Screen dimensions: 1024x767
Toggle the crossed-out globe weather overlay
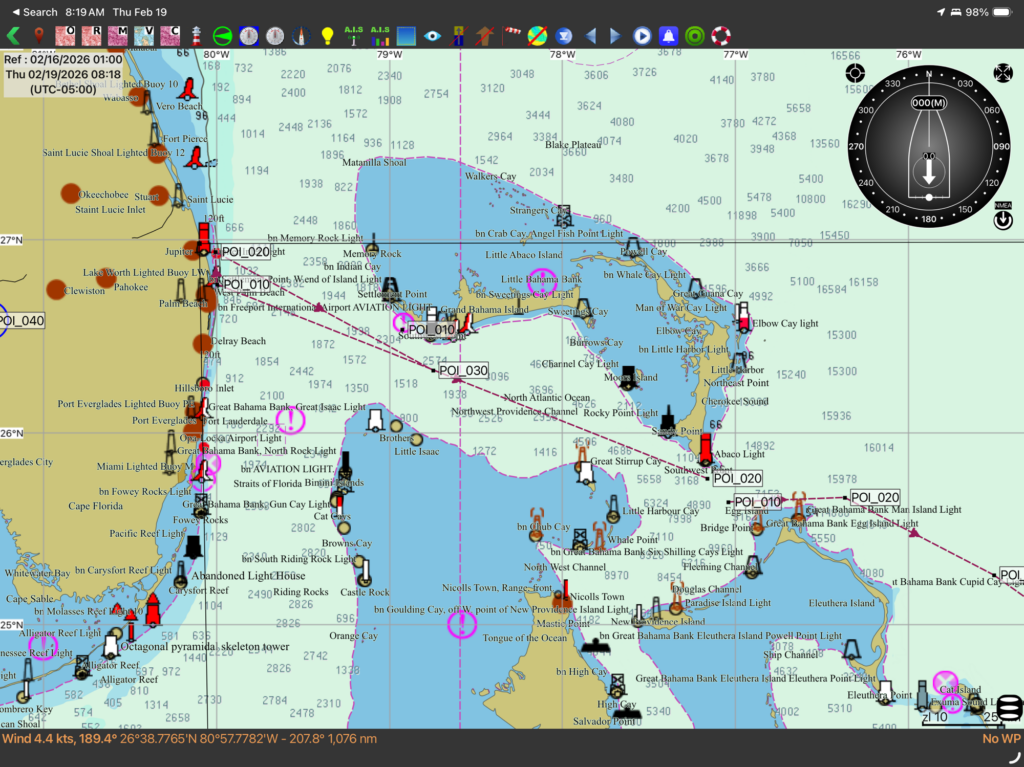coord(538,36)
